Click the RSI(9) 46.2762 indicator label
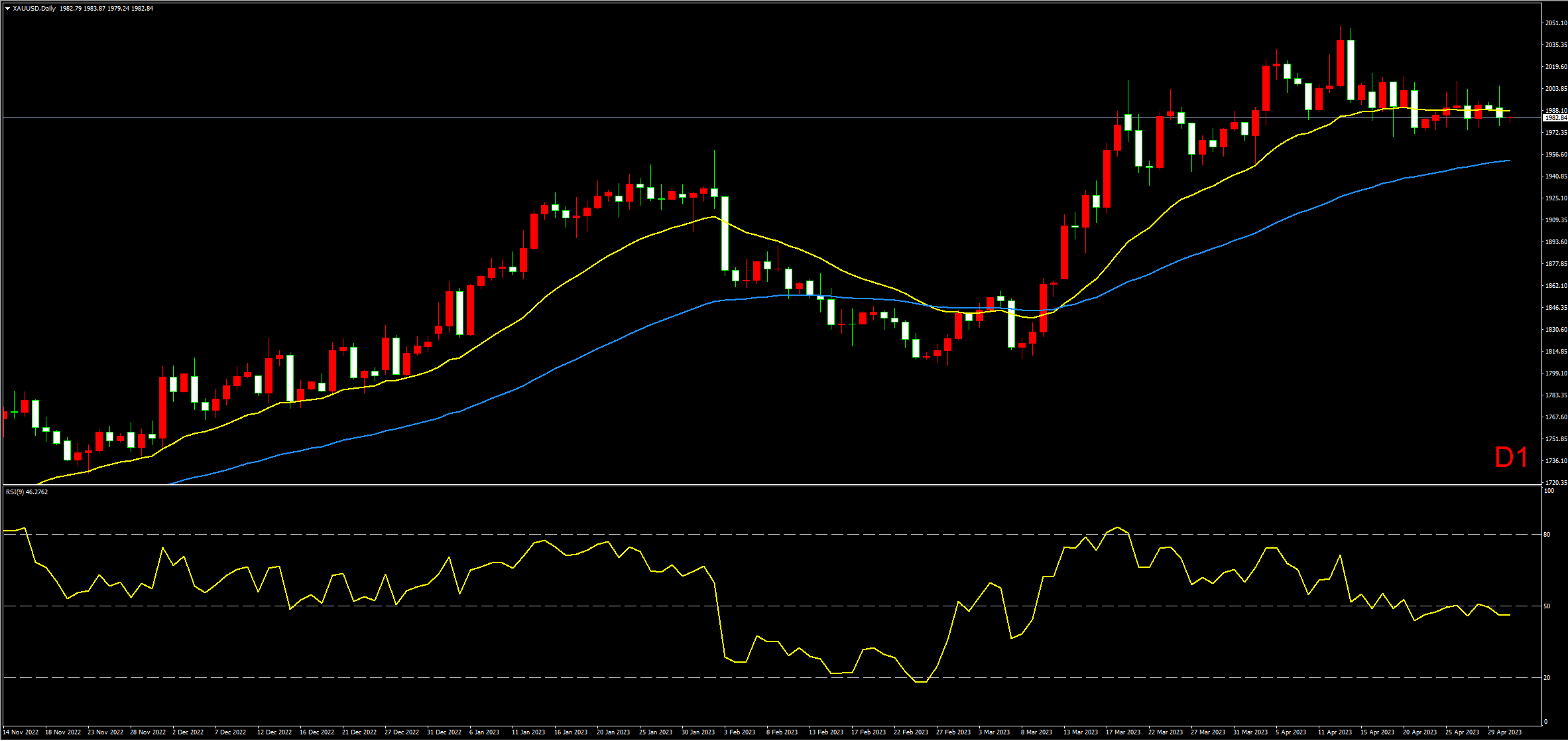 click(27, 492)
